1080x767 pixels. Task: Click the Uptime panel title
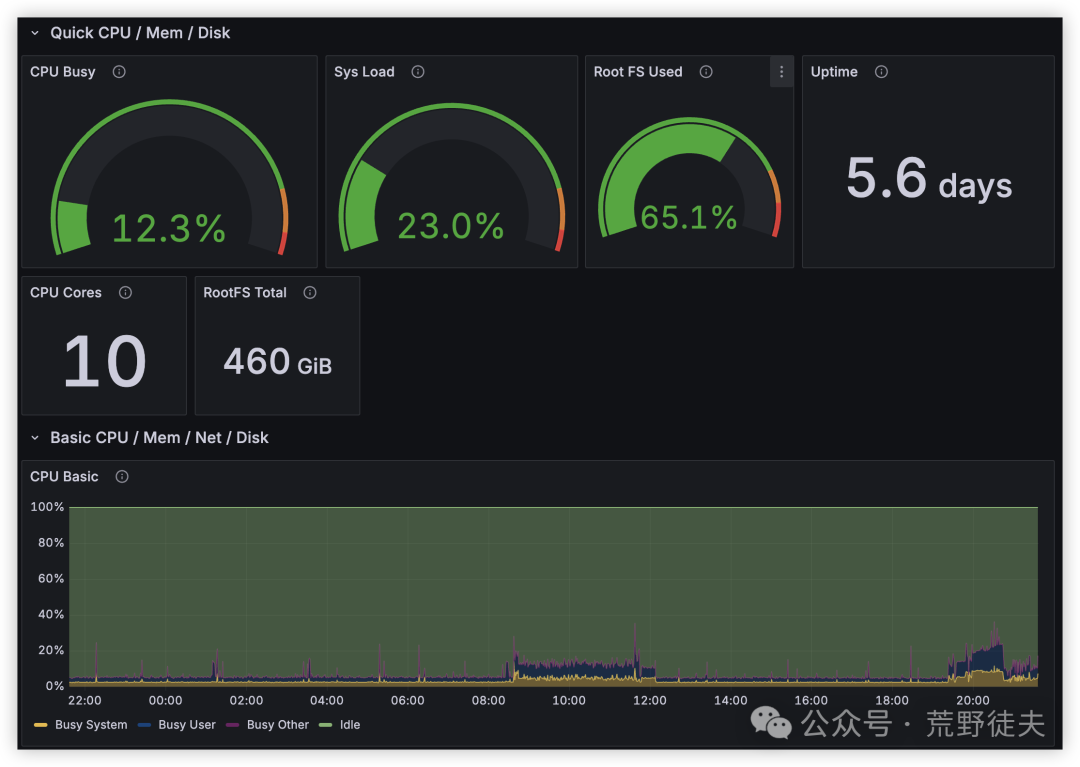(834, 72)
